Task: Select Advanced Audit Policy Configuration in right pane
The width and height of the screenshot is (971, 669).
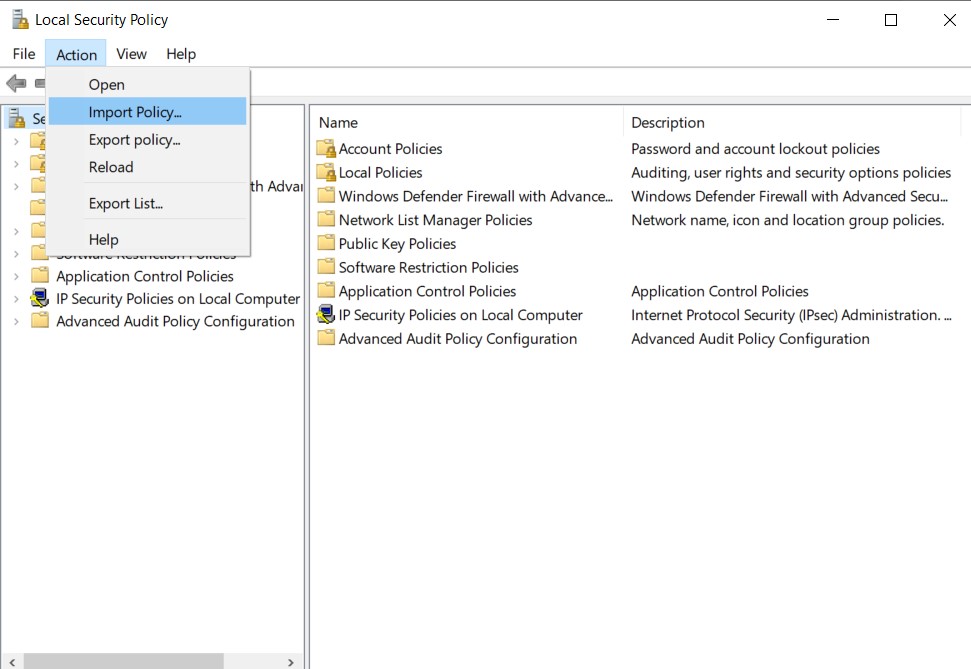Action: tap(458, 338)
